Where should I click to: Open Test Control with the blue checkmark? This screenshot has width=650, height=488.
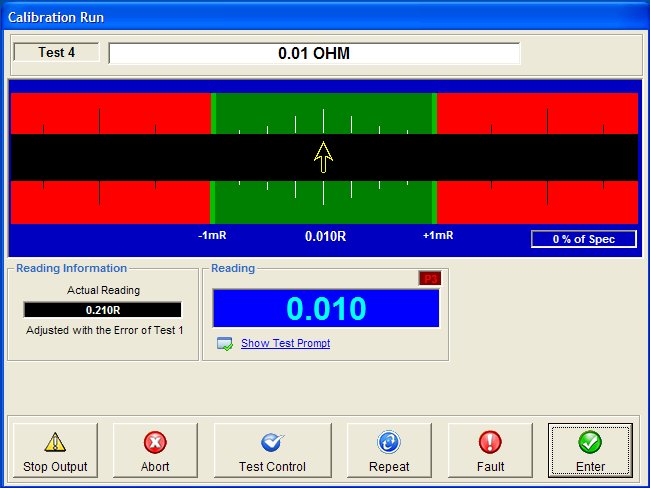(272, 452)
